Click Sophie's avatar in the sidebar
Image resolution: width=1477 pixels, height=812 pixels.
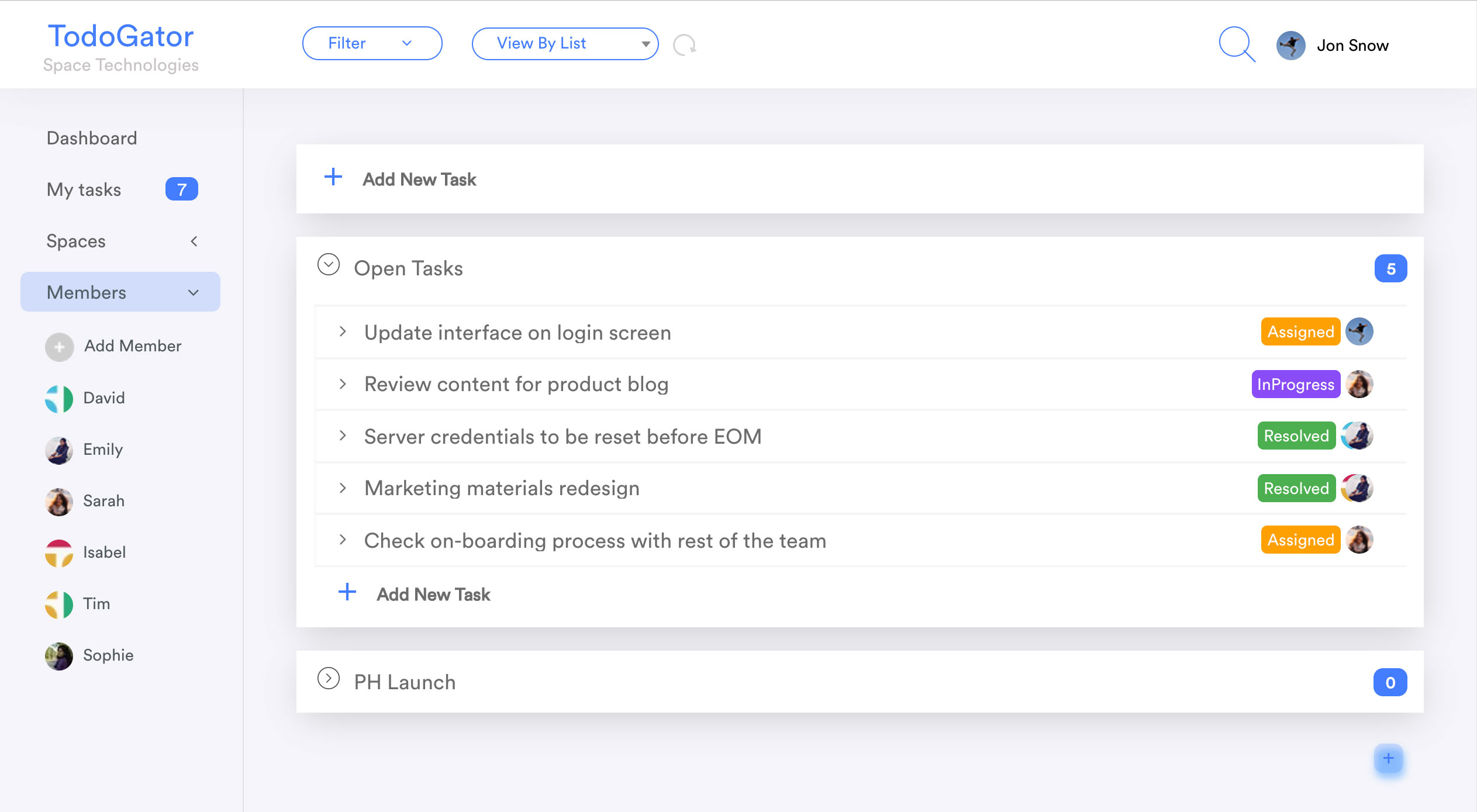pos(59,656)
